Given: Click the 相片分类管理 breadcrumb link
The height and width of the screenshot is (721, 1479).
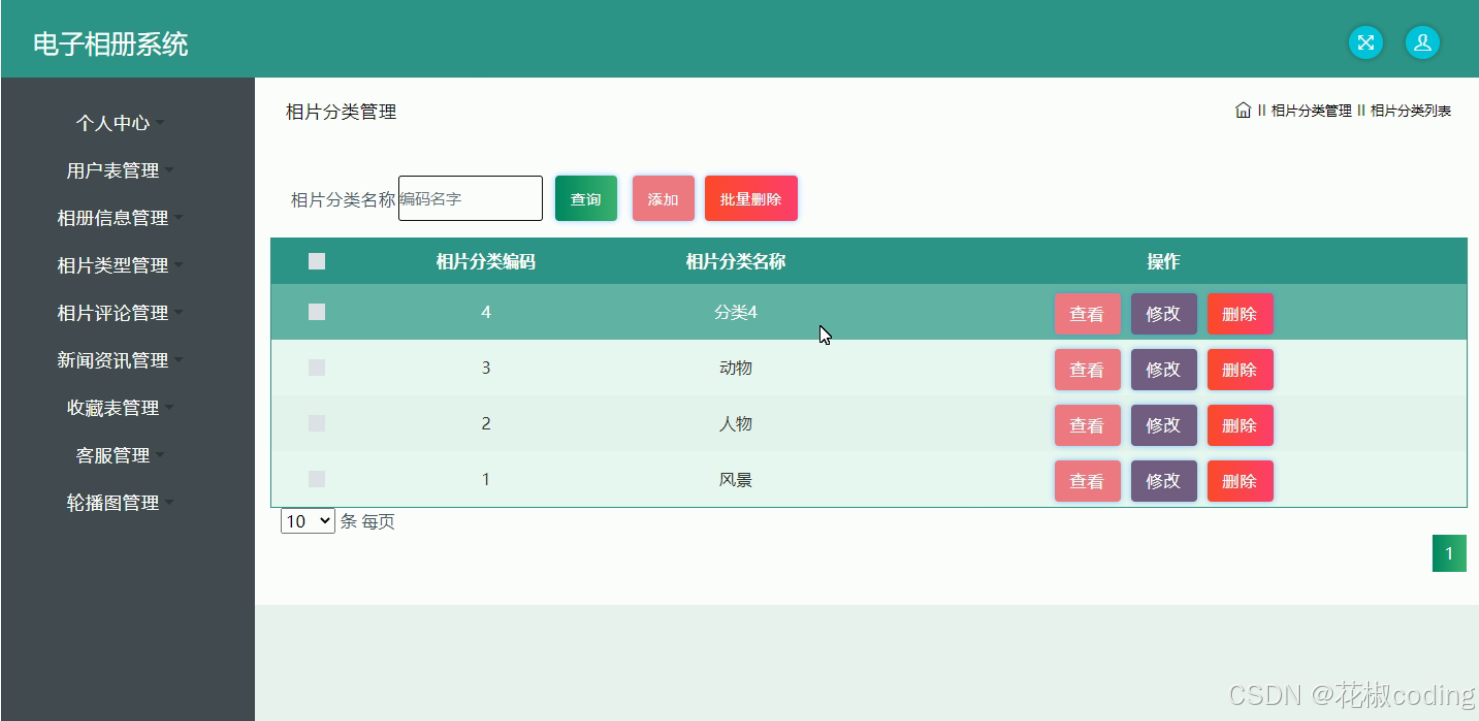Looking at the screenshot, I should coord(1311,111).
